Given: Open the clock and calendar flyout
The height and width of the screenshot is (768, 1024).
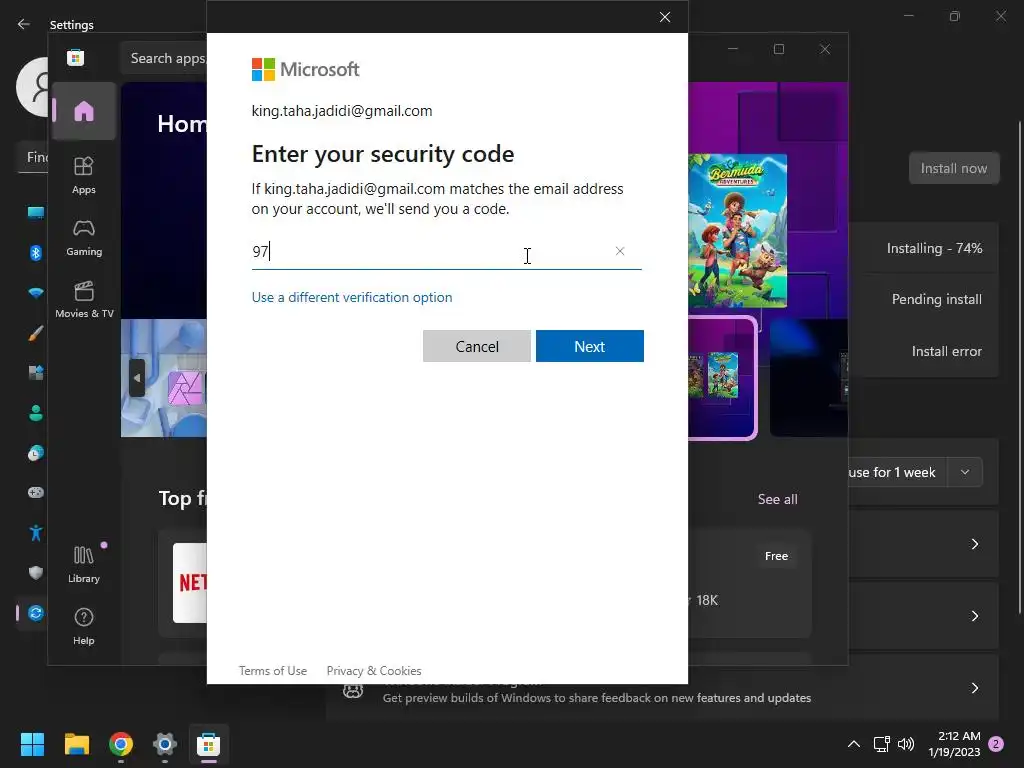Looking at the screenshot, I should 955,744.
